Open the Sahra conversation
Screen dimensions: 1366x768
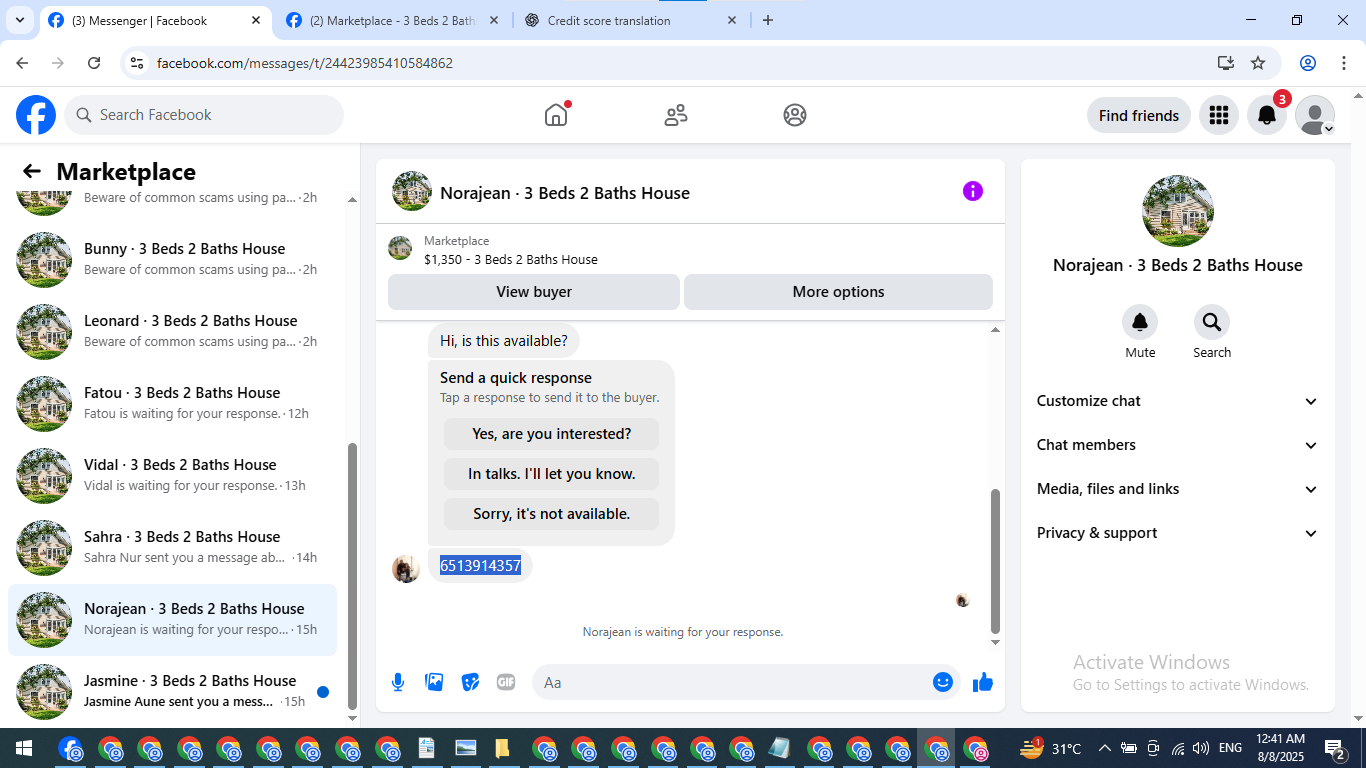172,547
